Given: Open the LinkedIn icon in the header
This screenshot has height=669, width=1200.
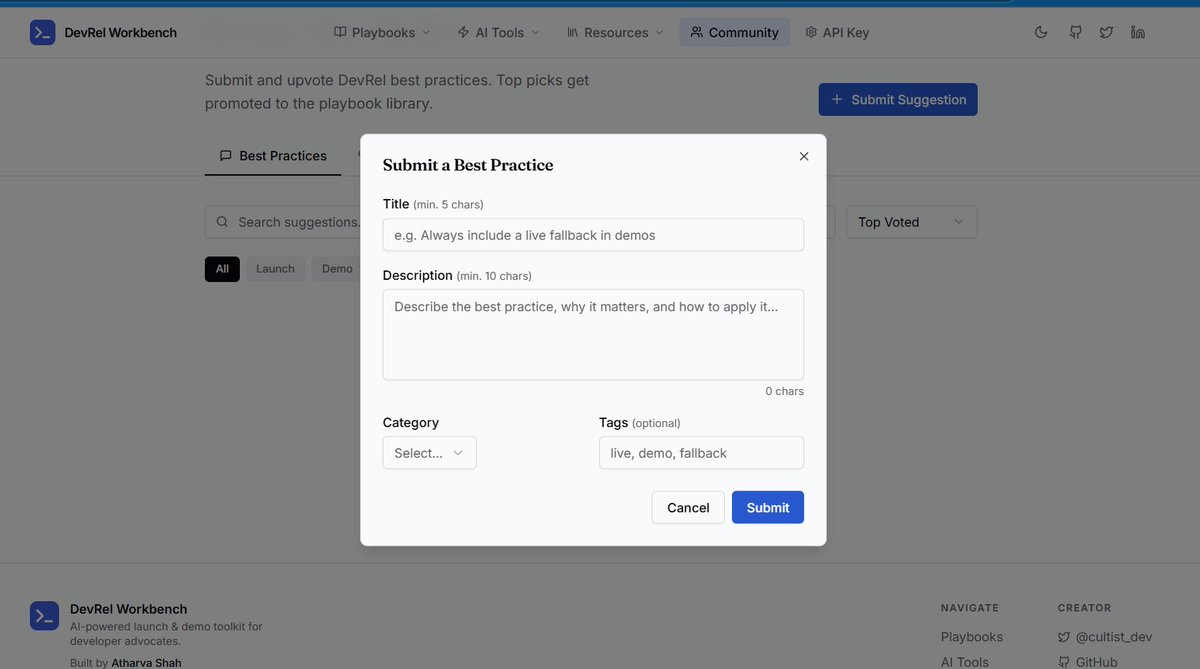Looking at the screenshot, I should (x=1138, y=32).
